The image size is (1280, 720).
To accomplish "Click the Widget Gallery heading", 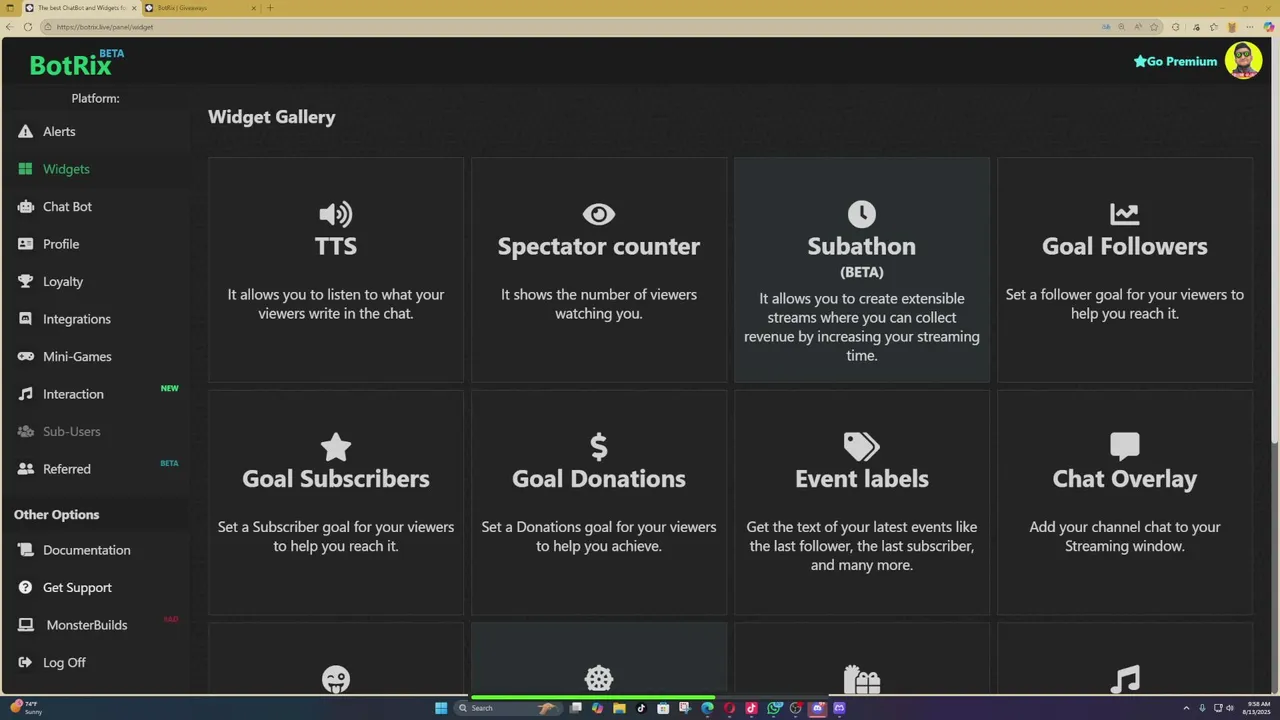I will click(x=271, y=117).
